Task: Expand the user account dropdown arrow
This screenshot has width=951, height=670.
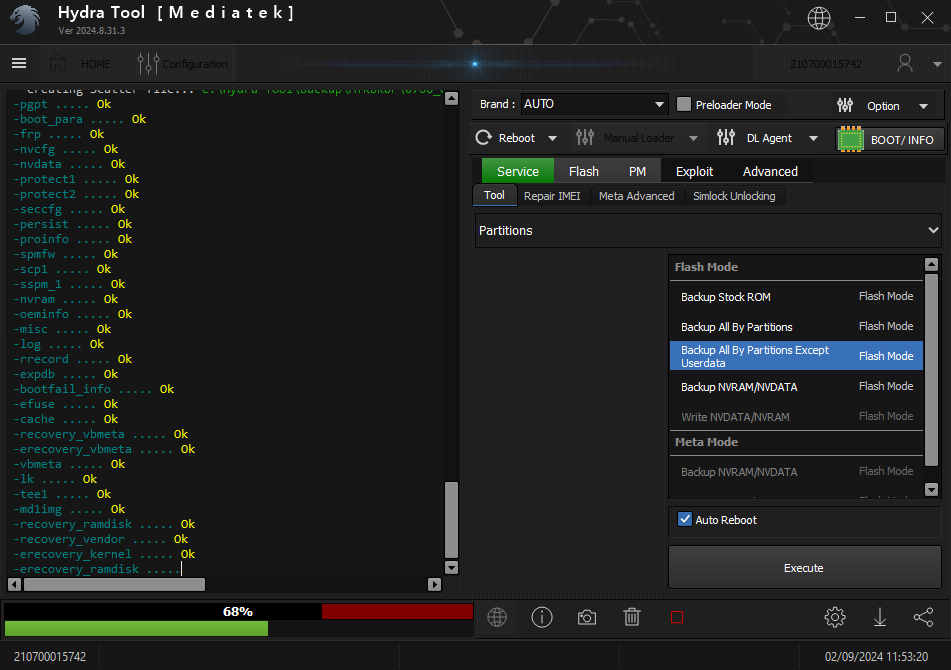Action: click(x=937, y=64)
